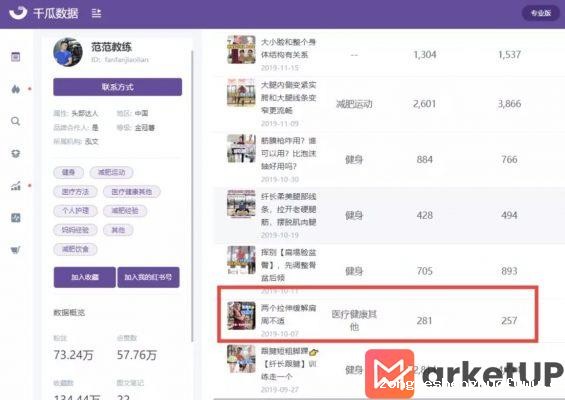Viewport: 565px width, 400px height.
Task: Click the 范范教练 profile avatar
Action: click(x=68, y=52)
